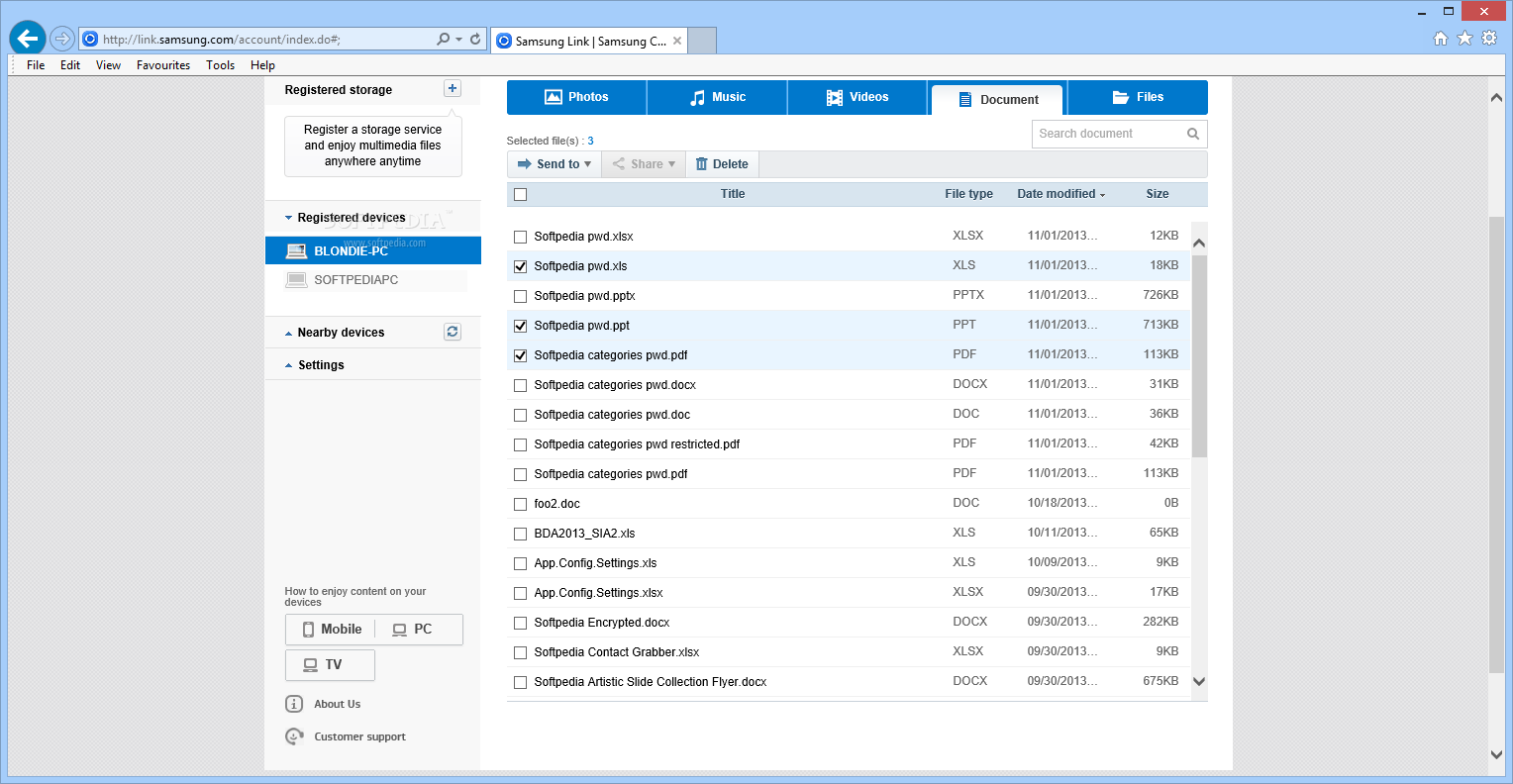This screenshot has width=1513, height=784.
Task: Click the Mobile button
Action: [x=332, y=630]
